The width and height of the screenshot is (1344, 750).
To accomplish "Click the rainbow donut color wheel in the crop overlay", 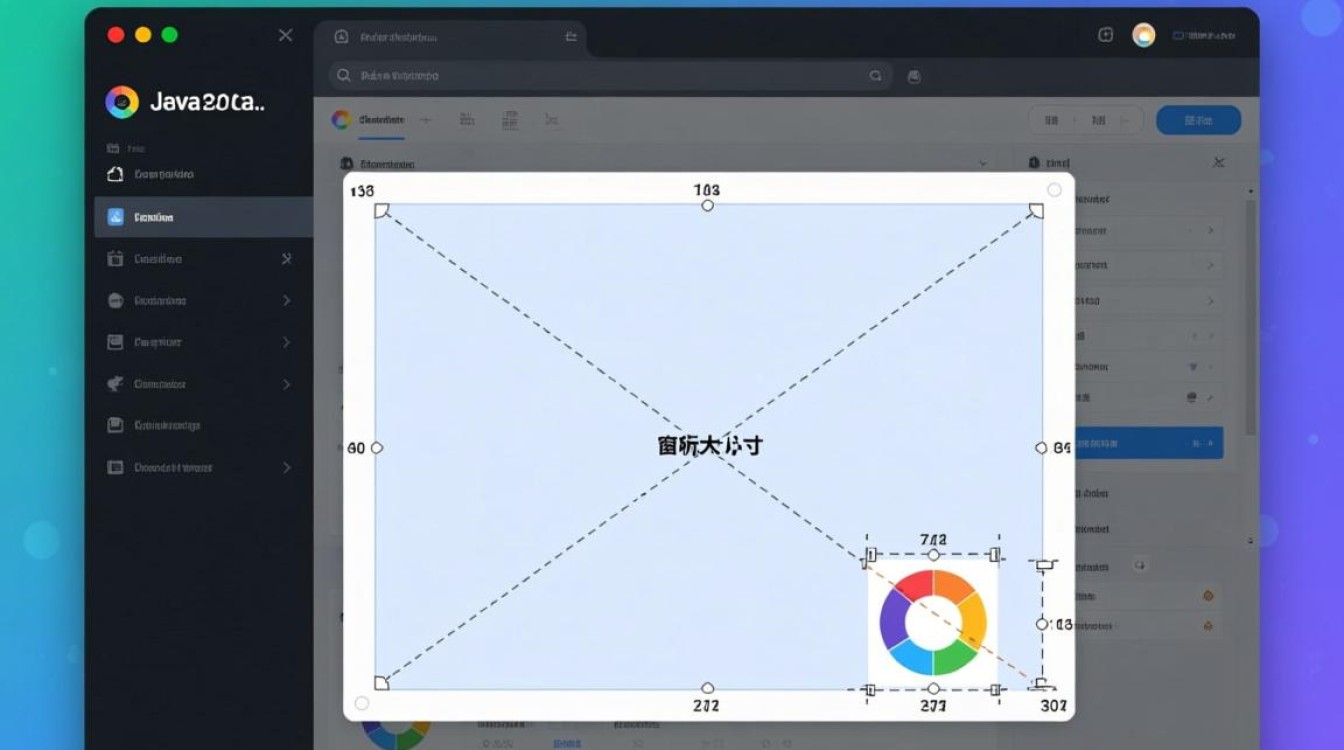I will 932,619.
